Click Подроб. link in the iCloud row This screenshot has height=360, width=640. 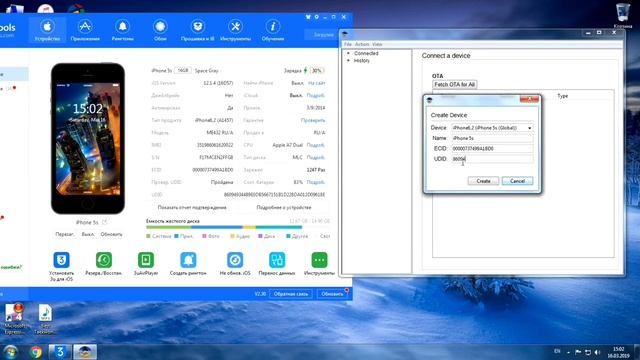316,96
